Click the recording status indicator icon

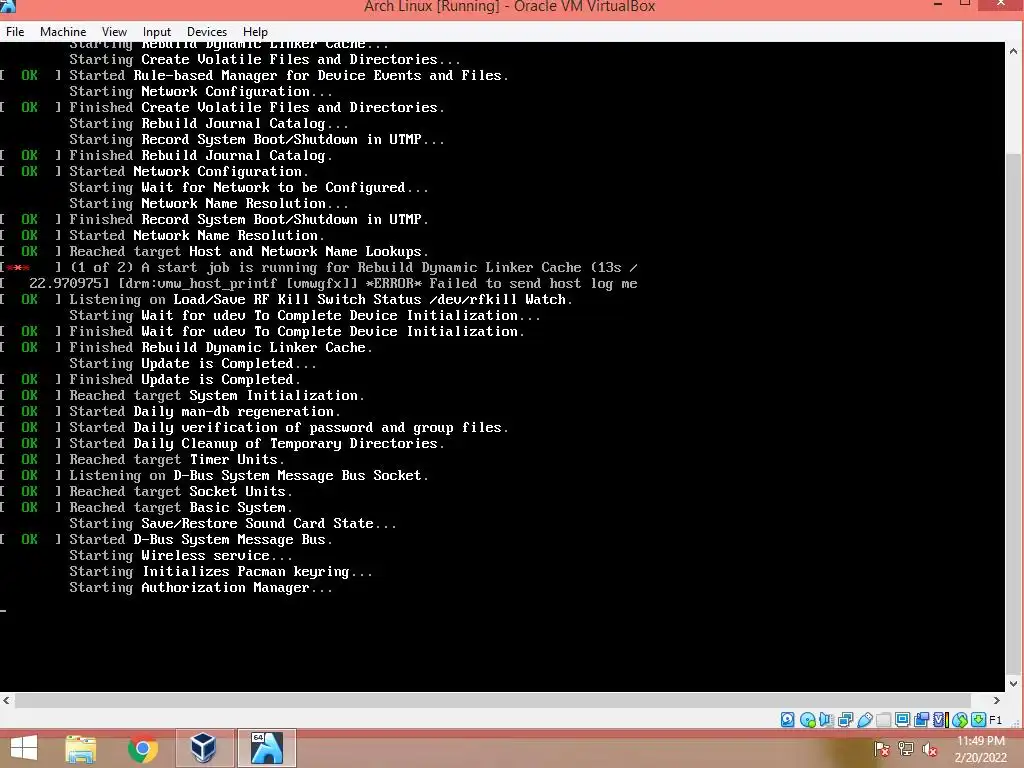[921, 720]
